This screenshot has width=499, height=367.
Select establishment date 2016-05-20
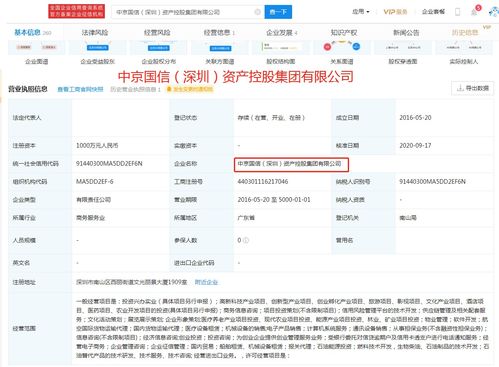pos(415,117)
